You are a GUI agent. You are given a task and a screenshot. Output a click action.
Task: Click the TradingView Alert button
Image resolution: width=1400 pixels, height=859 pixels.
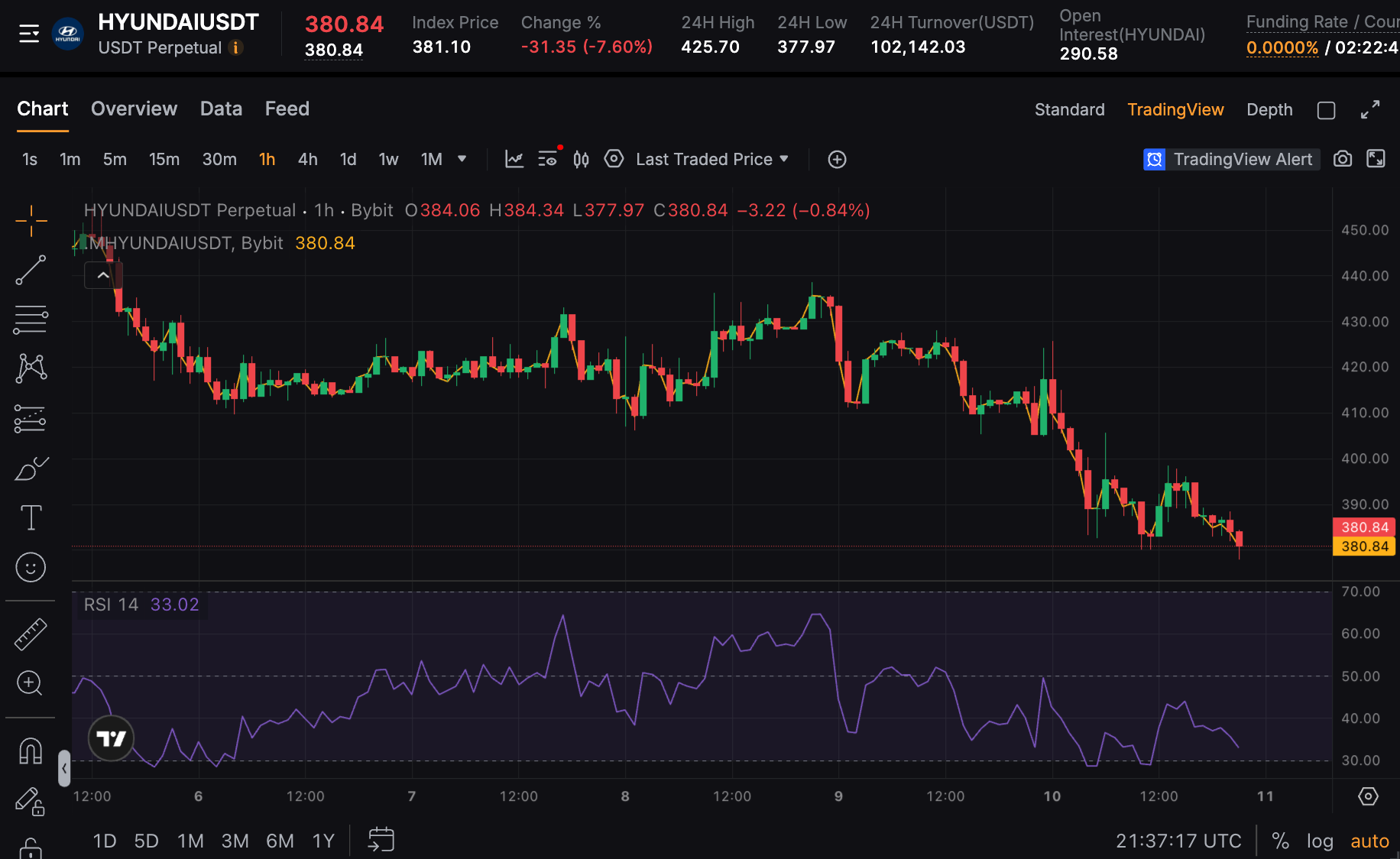coord(1231,159)
